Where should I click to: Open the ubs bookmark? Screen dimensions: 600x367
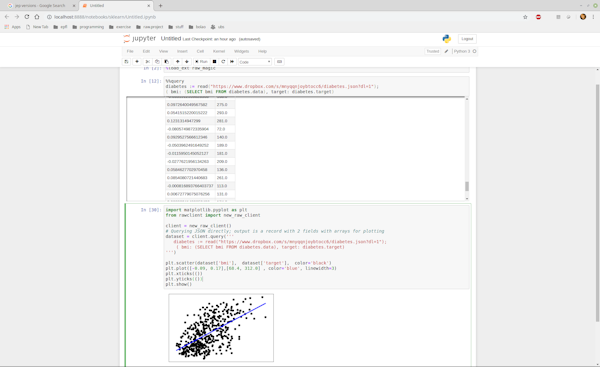pyautogui.click(x=217, y=27)
